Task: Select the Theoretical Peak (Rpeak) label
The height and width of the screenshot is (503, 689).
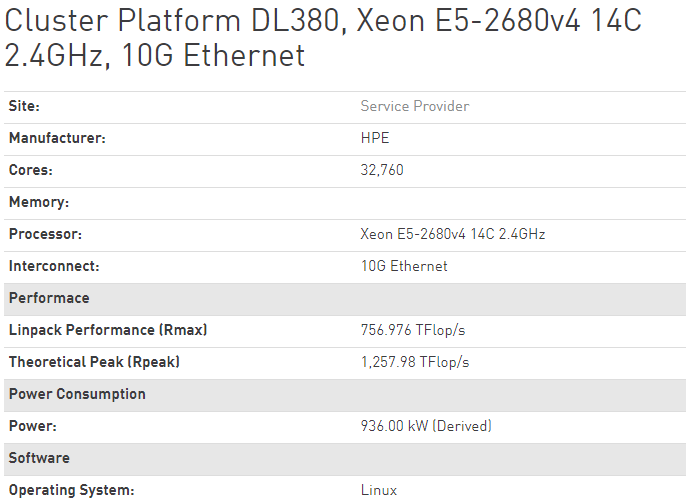Action: (x=94, y=362)
